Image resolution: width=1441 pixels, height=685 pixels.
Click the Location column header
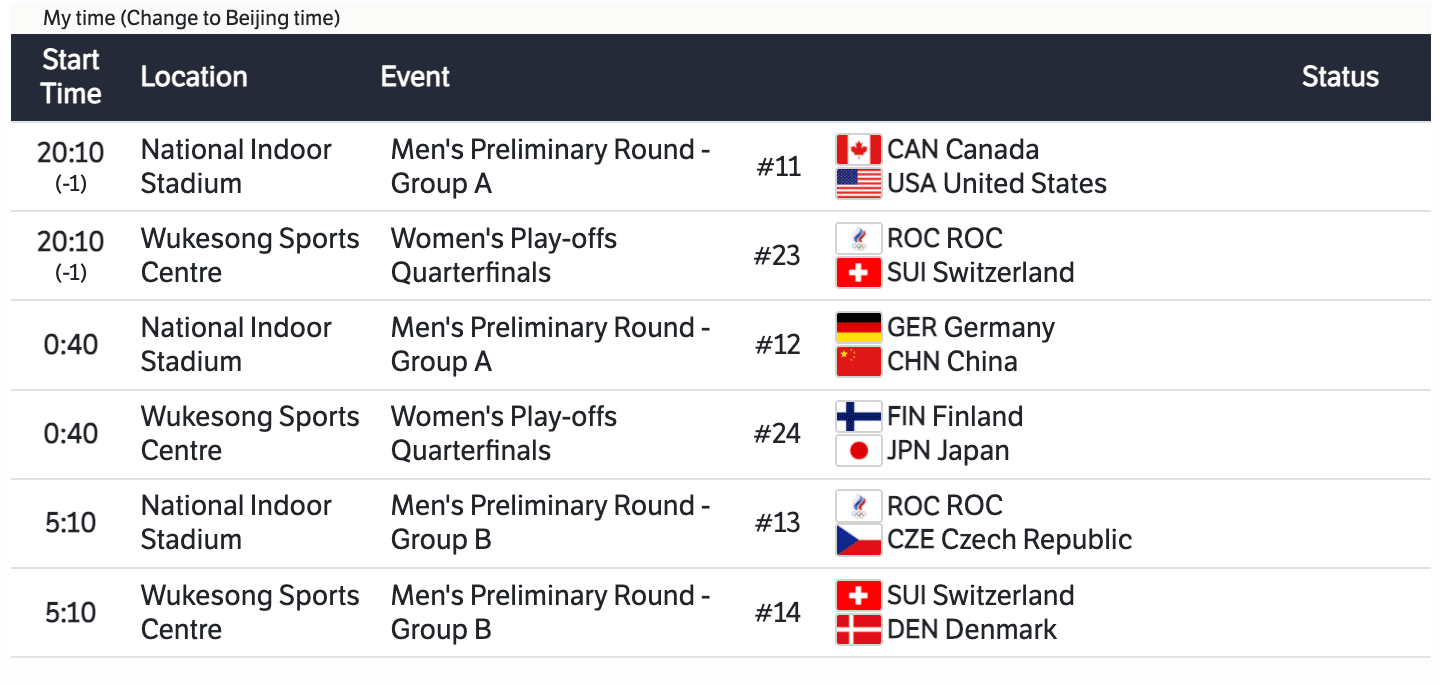click(x=194, y=77)
